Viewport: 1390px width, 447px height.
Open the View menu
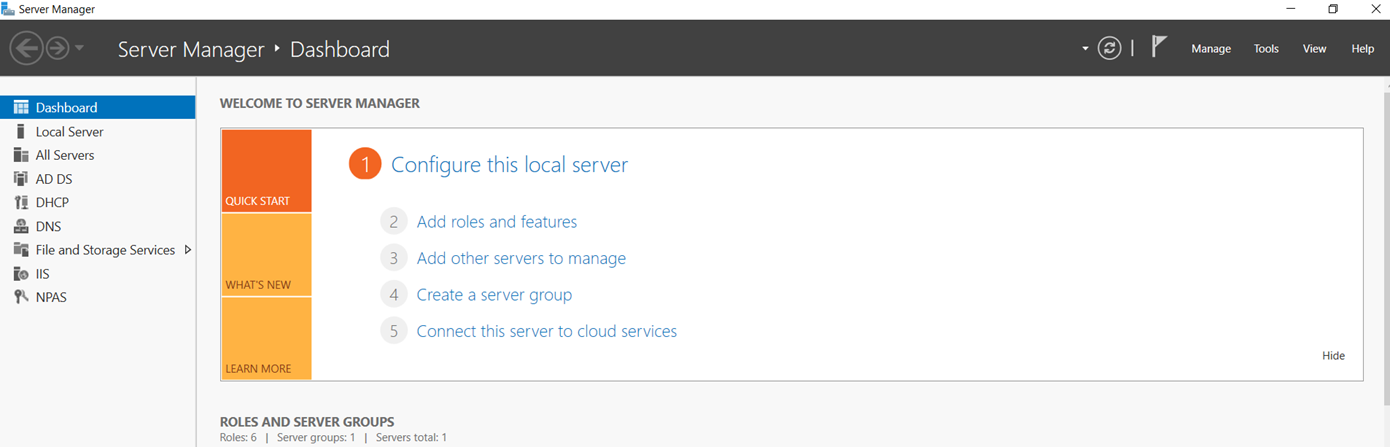tap(1314, 48)
